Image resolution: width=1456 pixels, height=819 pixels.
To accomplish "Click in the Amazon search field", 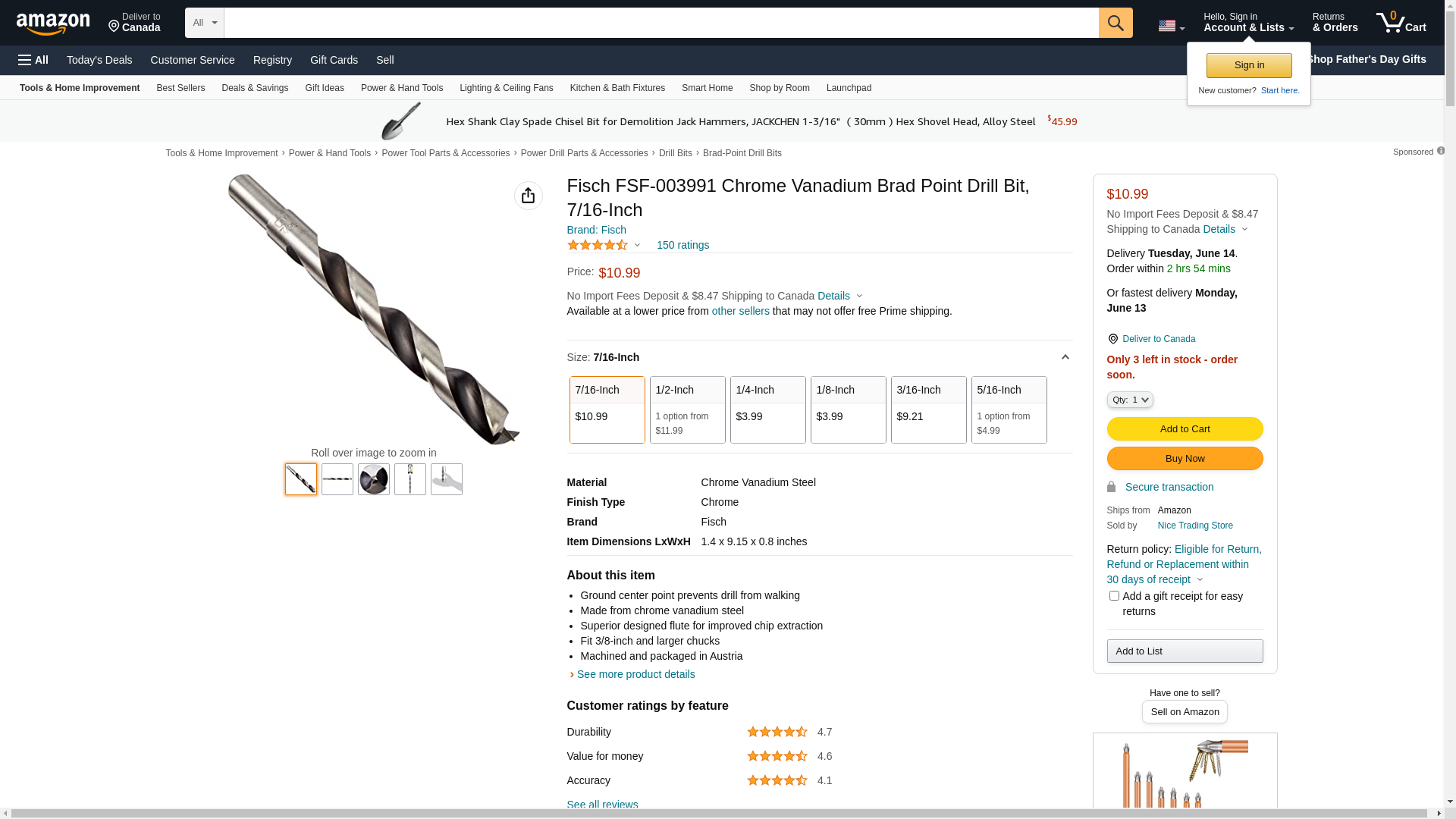I will pyautogui.click(x=660, y=23).
